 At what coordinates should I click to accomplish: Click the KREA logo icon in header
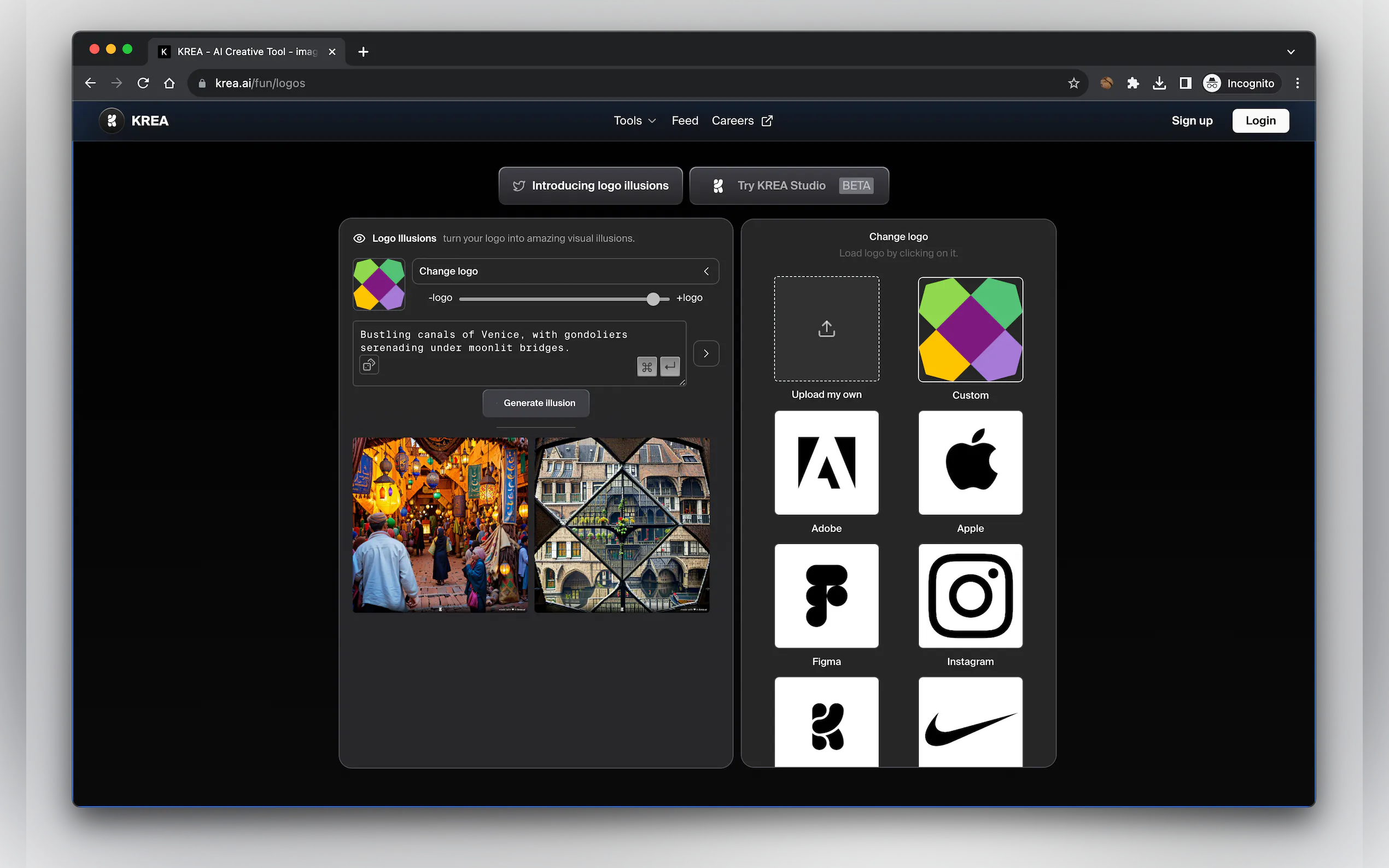112,121
